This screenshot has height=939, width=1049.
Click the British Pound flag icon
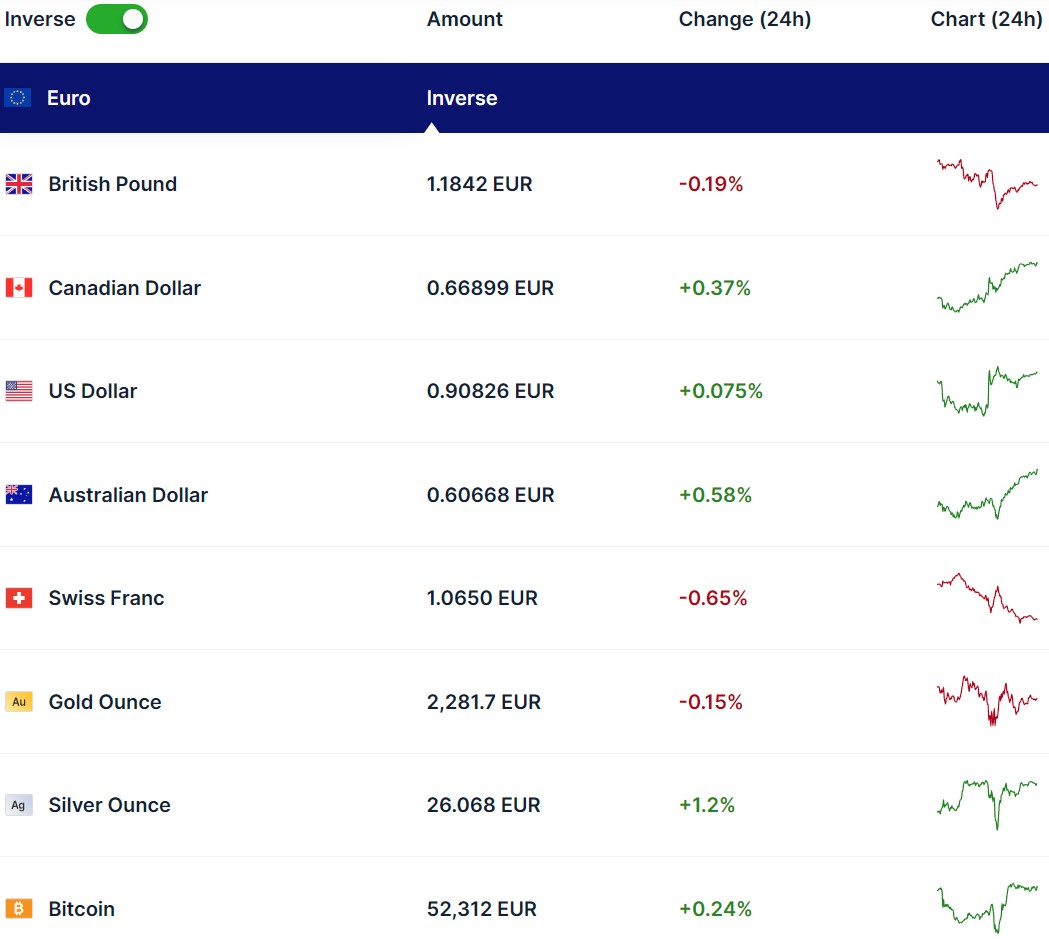click(x=19, y=184)
